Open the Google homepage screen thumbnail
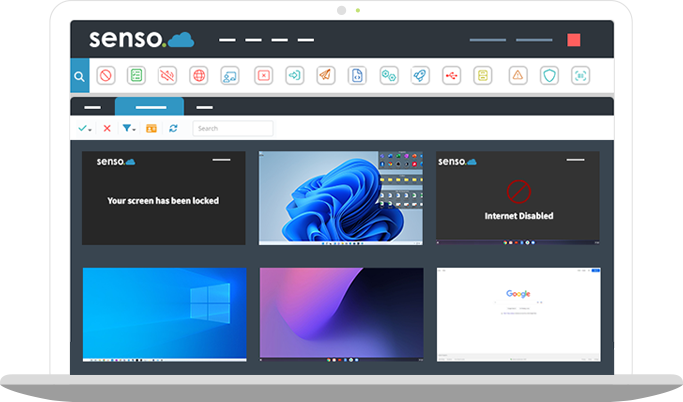Image resolution: width=683 pixels, height=402 pixels. (x=519, y=314)
